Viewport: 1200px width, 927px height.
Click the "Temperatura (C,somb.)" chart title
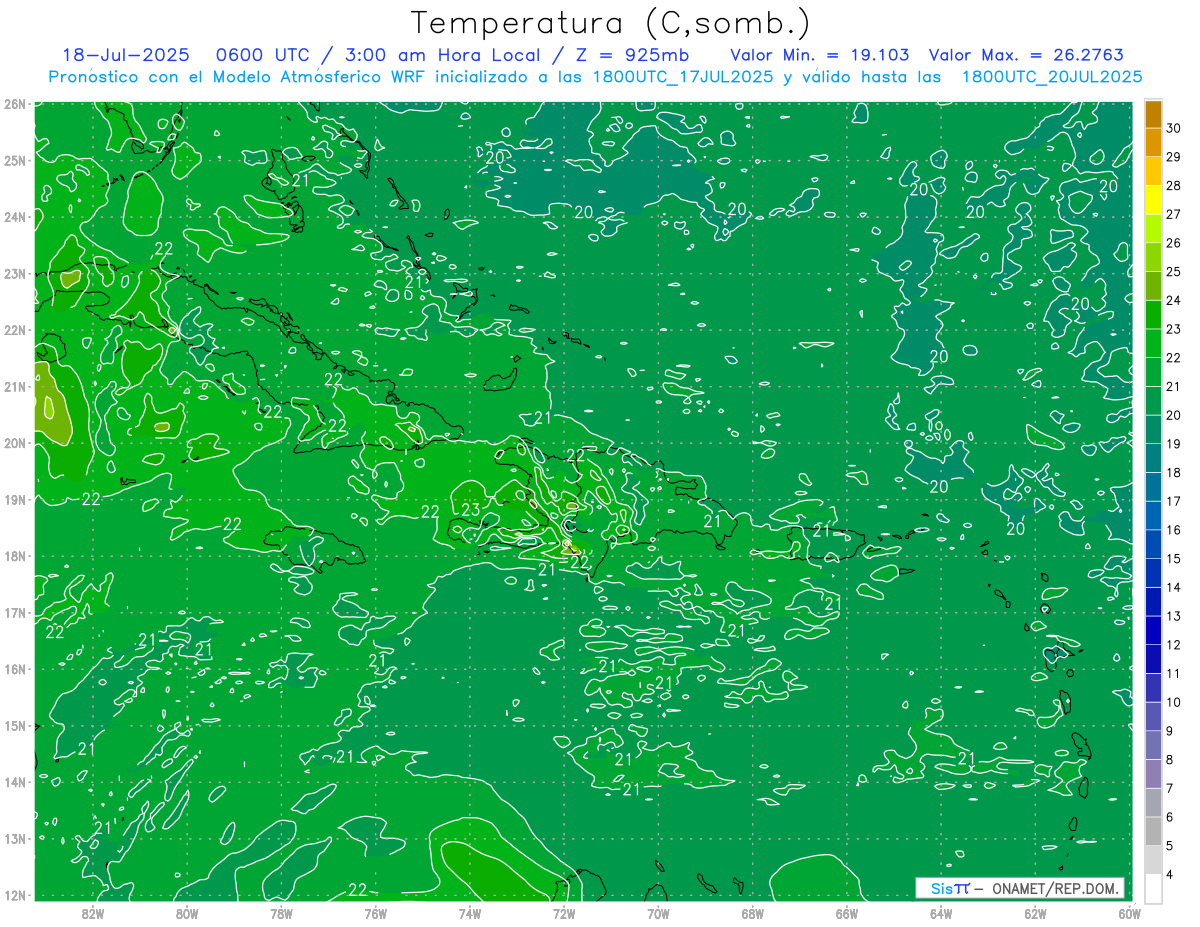pyautogui.click(x=610, y=23)
